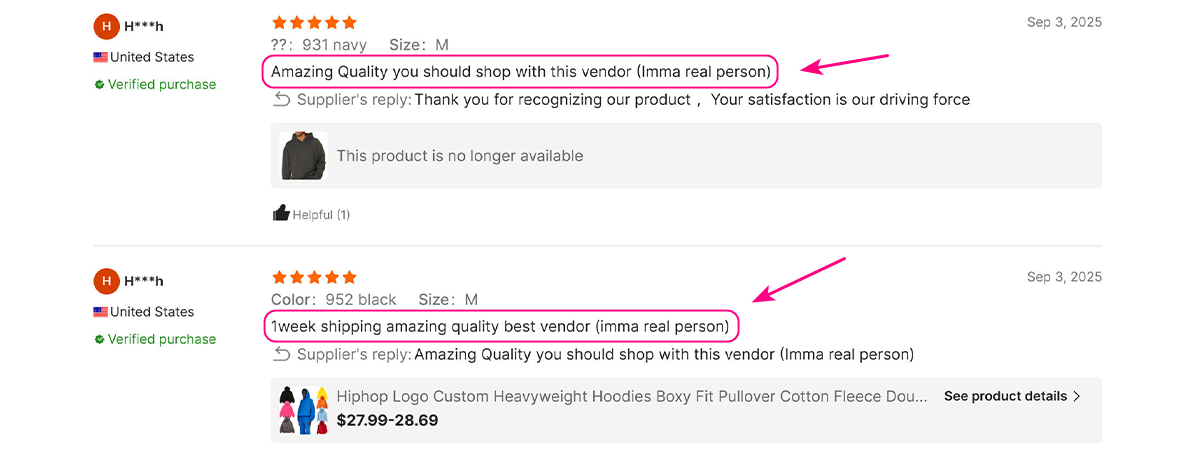The width and height of the screenshot is (1200, 450).
Task: Expand the chevron beside See product details
Action: 1077,396
